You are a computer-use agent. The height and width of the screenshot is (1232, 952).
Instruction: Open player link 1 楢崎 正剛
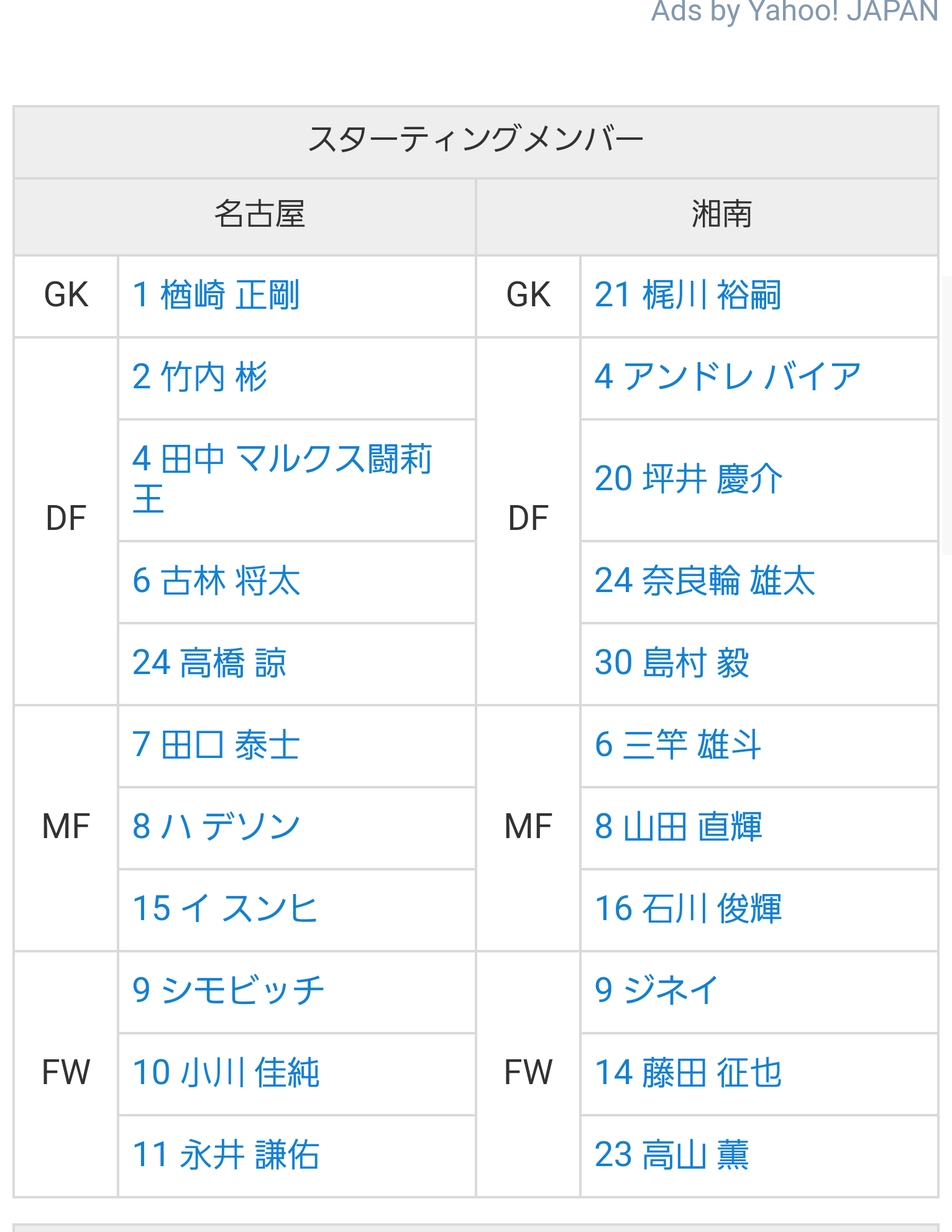pyautogui.click(x=216, y=295)
